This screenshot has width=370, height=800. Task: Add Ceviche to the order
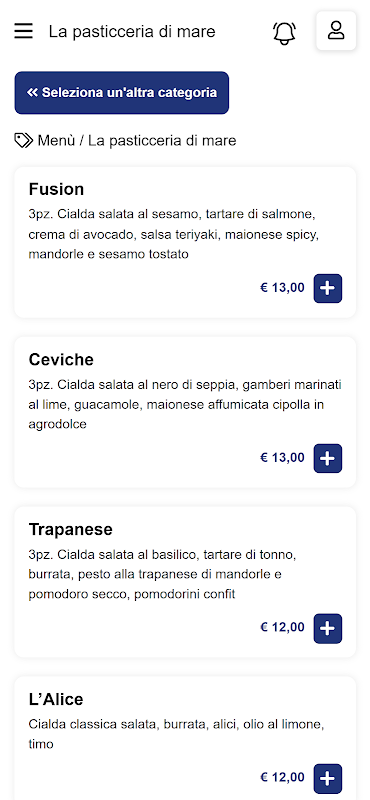tap(328, 458)
